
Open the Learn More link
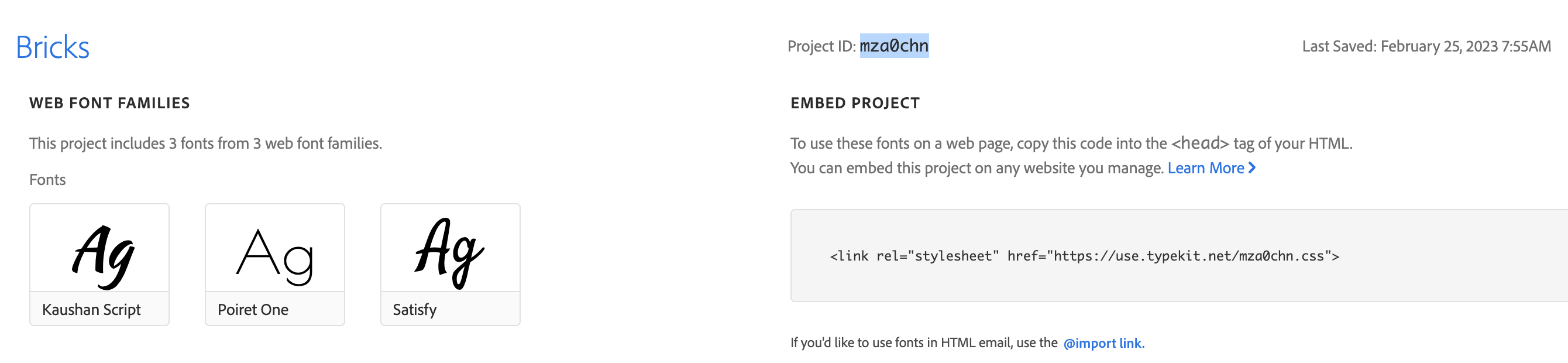[x=1205, y=168]
